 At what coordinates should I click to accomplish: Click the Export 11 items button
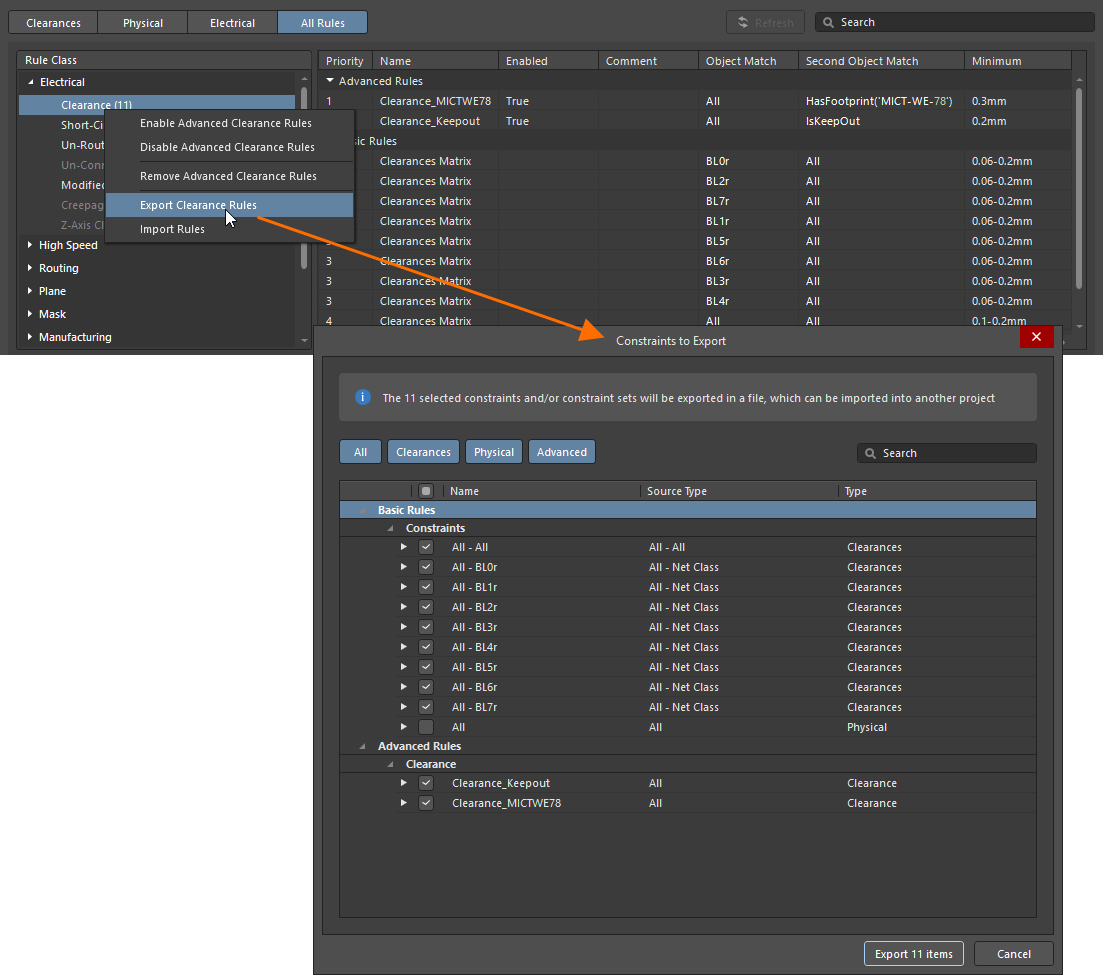coord(913,954)
